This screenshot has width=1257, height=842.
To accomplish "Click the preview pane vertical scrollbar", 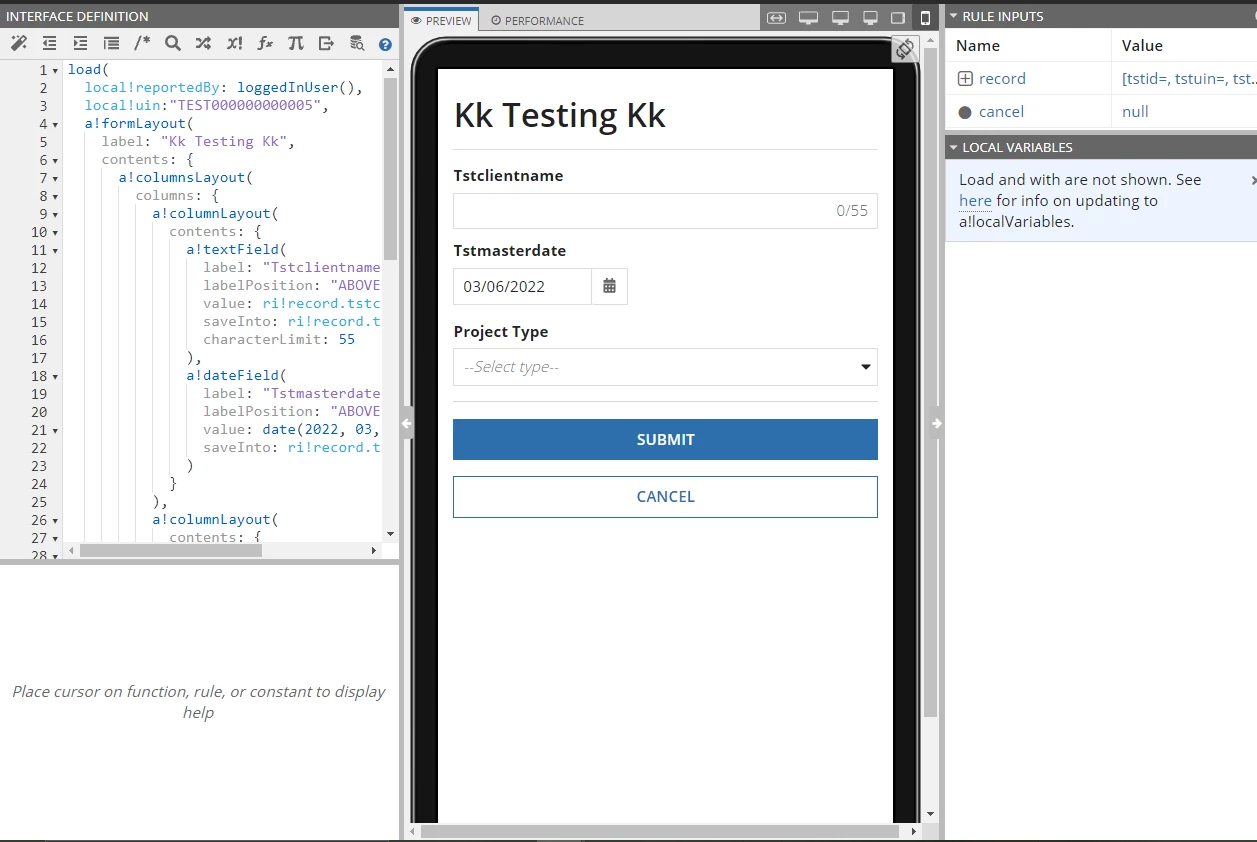I will click(x=930, y=382).
